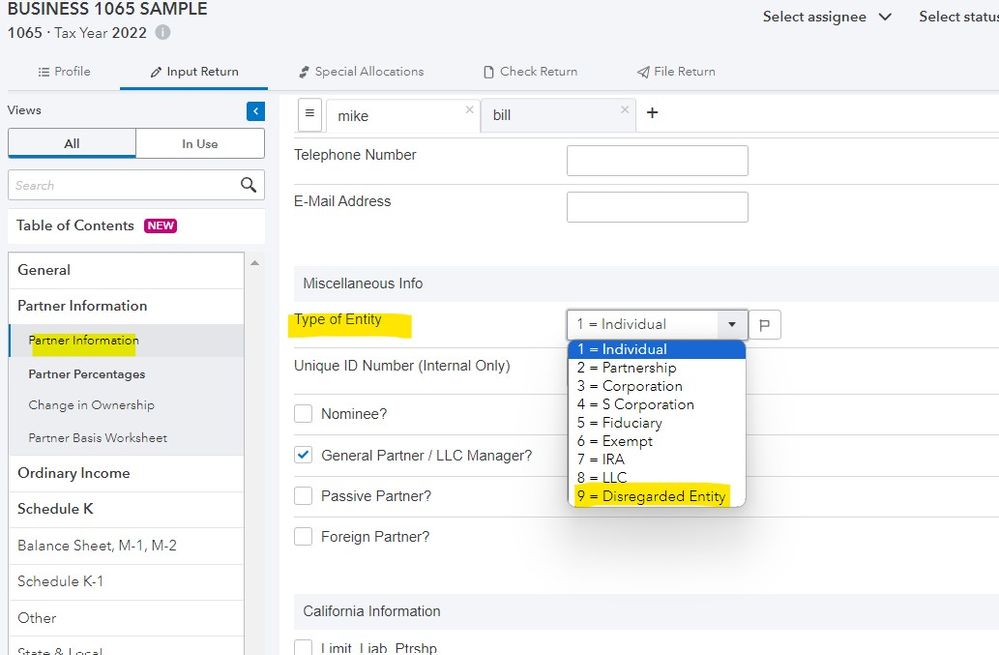Screen dimensions: 999x655
Task: Open the Select assignee dropdown
Action: click(827, 17)
